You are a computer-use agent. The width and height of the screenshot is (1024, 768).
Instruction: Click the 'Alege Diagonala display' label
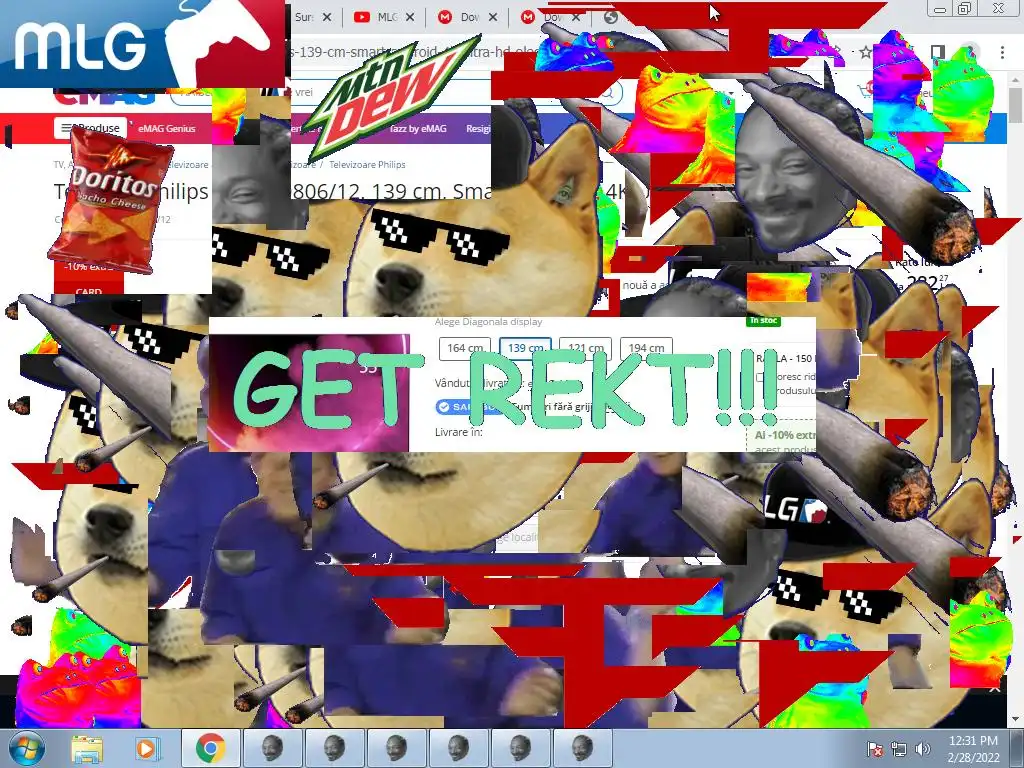pyautogui.click(x=488, y=321)
